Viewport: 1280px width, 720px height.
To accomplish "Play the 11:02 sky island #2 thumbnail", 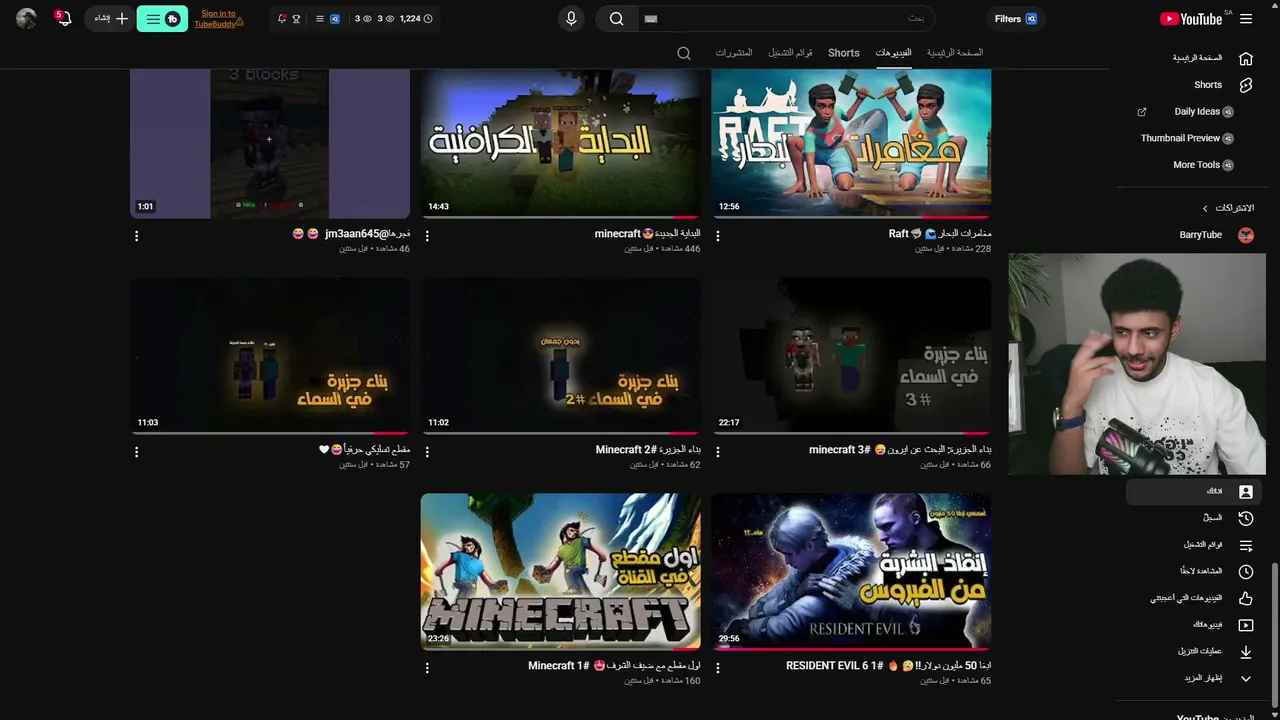I will click(x=561, y=356).
